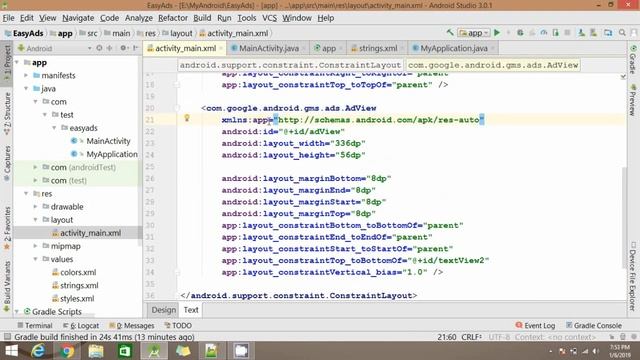This screenshot has height=360, width=640.
Task: Open the app run configuration dropdown
Action: (x=474, y=33)
